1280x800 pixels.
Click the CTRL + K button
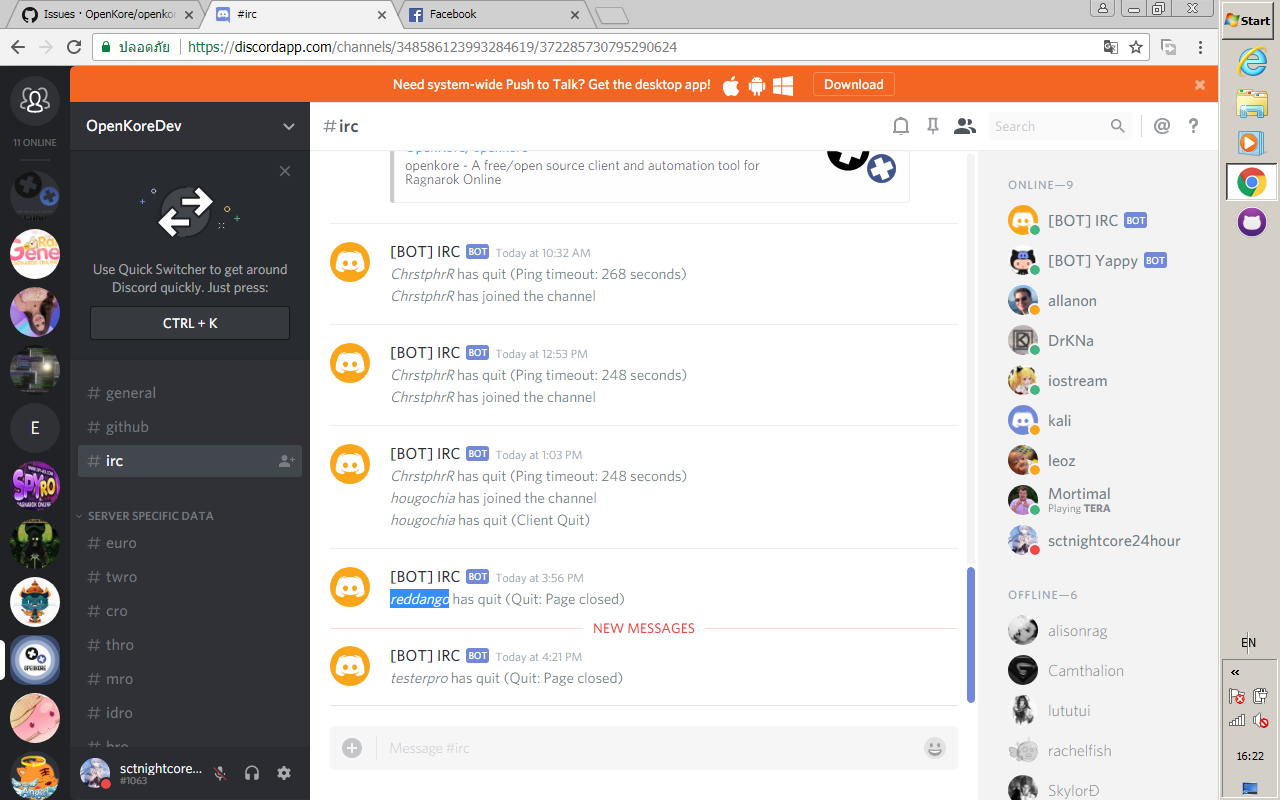pos(190,323)
